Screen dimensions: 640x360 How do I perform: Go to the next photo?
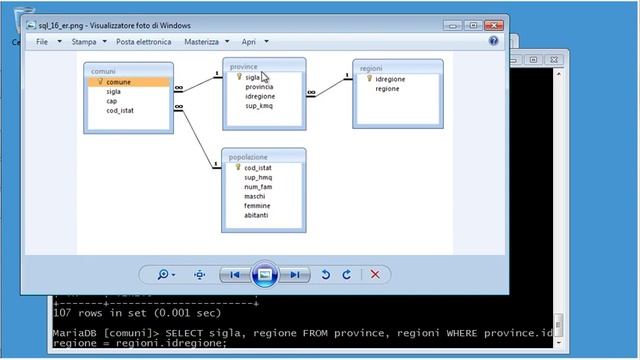(x=295, y=275)
